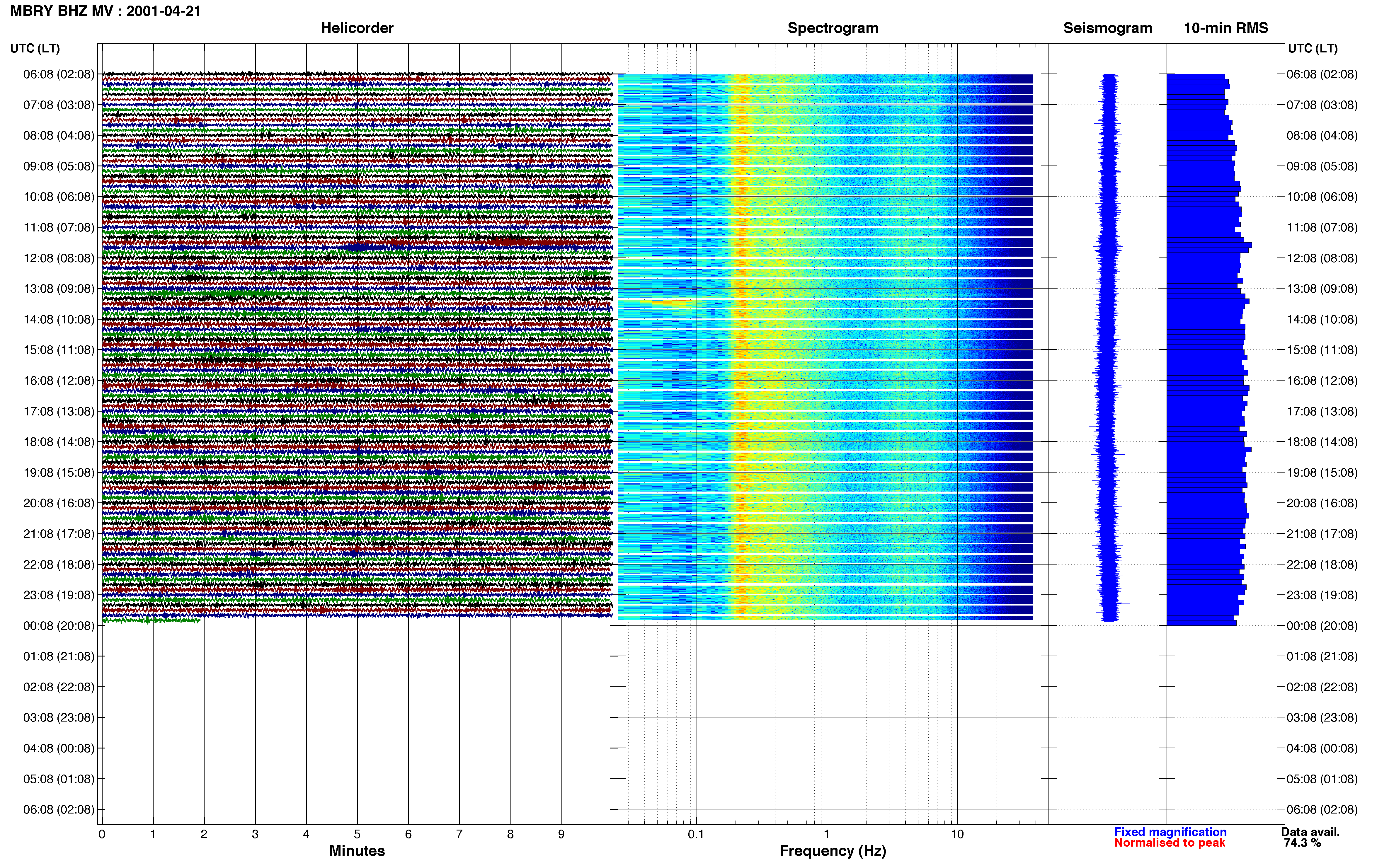Click the left '05:08 (01:08)' time label

(59, 779)
